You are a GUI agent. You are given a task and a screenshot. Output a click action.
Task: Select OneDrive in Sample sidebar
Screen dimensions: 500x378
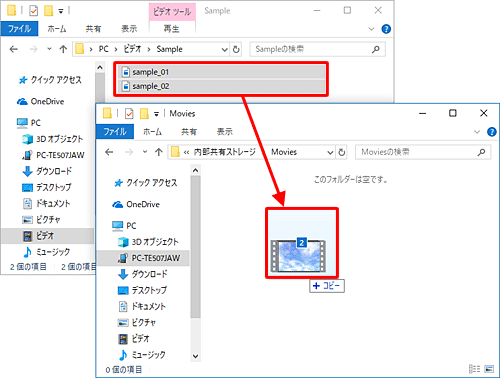(41, 102)
